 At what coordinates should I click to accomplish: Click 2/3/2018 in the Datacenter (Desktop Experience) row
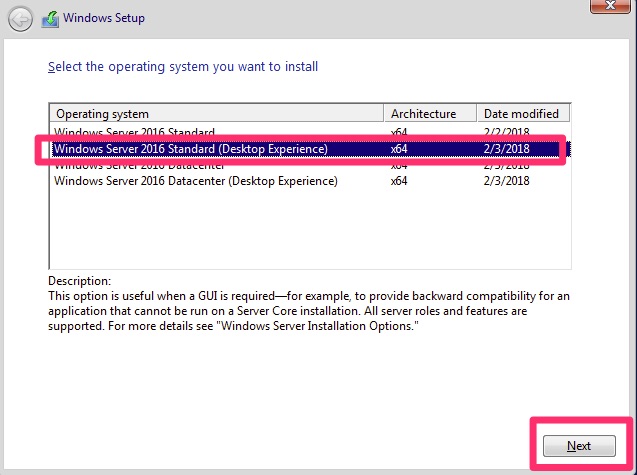507,181
